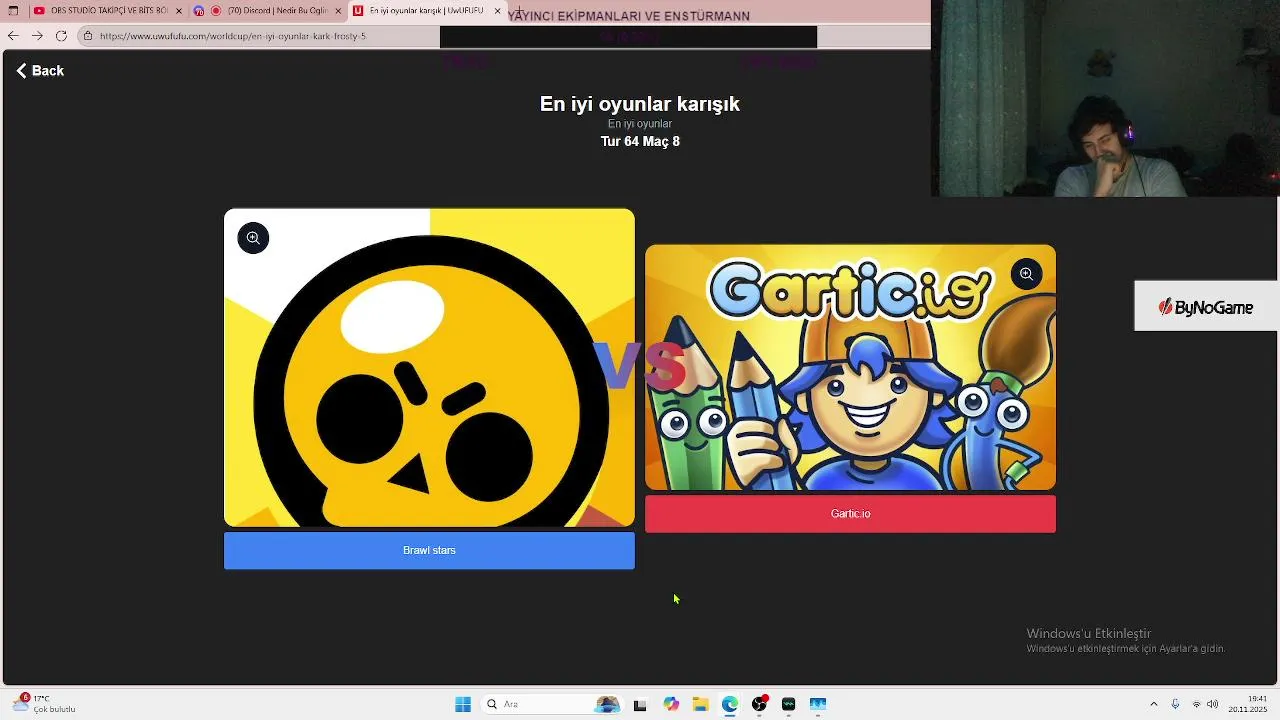Click the "En iyi oyunlar" subtitle text

click(x=640, y=124)
